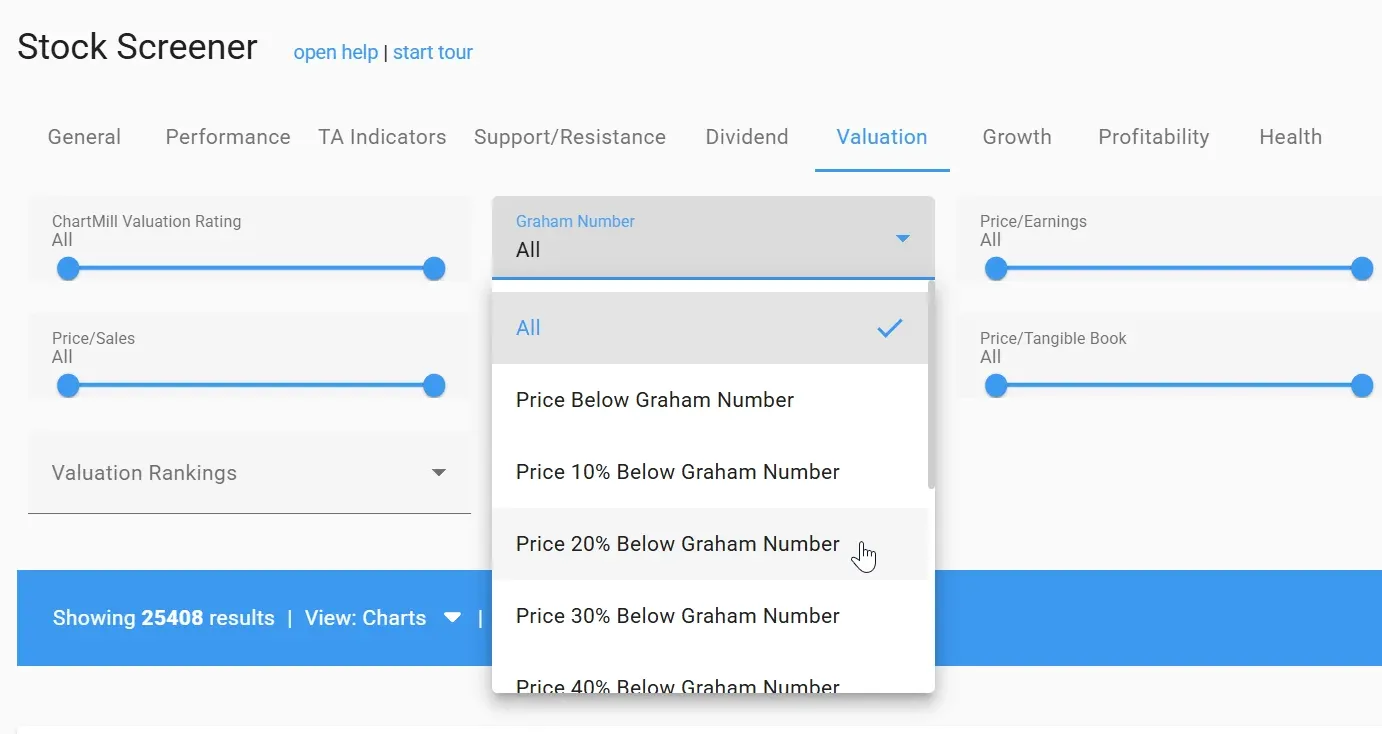This screenshot has height=734, width=1382.
Task: Click the checkmark next to All option
Action: [x=889, y=327]
